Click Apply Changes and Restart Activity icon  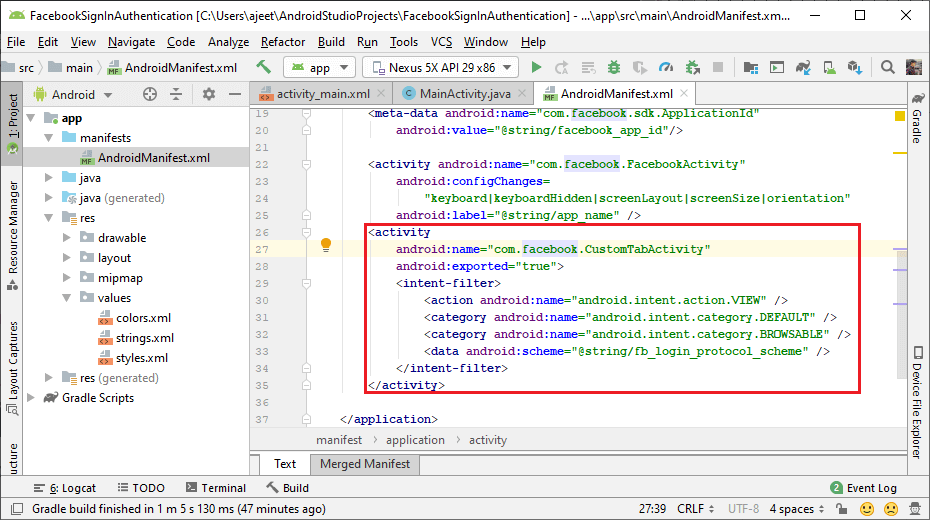[x=562, y=67]
